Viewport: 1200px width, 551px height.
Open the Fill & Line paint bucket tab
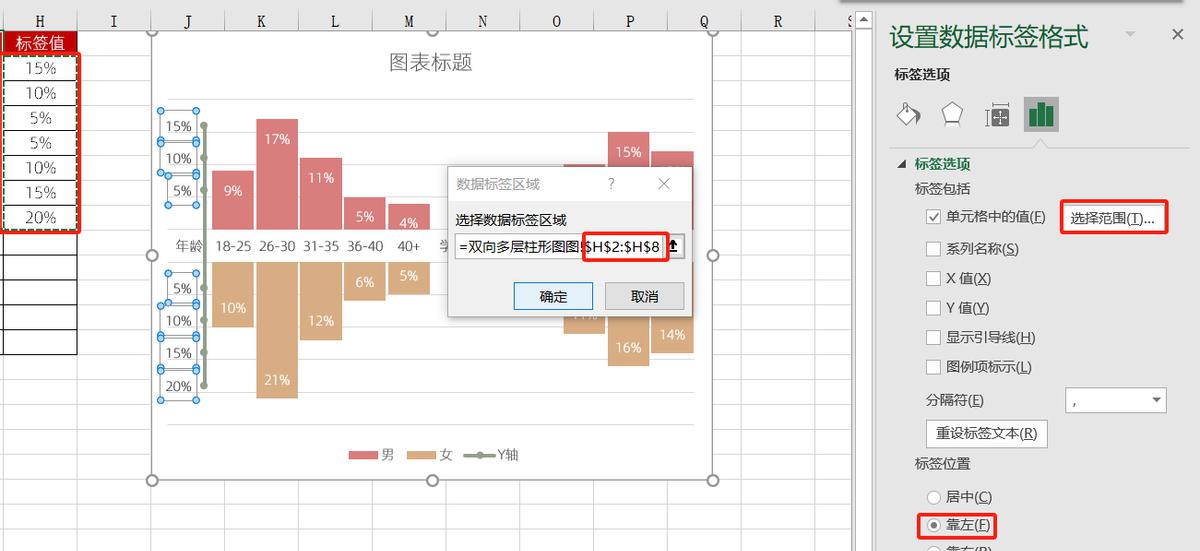pos(908,115)
